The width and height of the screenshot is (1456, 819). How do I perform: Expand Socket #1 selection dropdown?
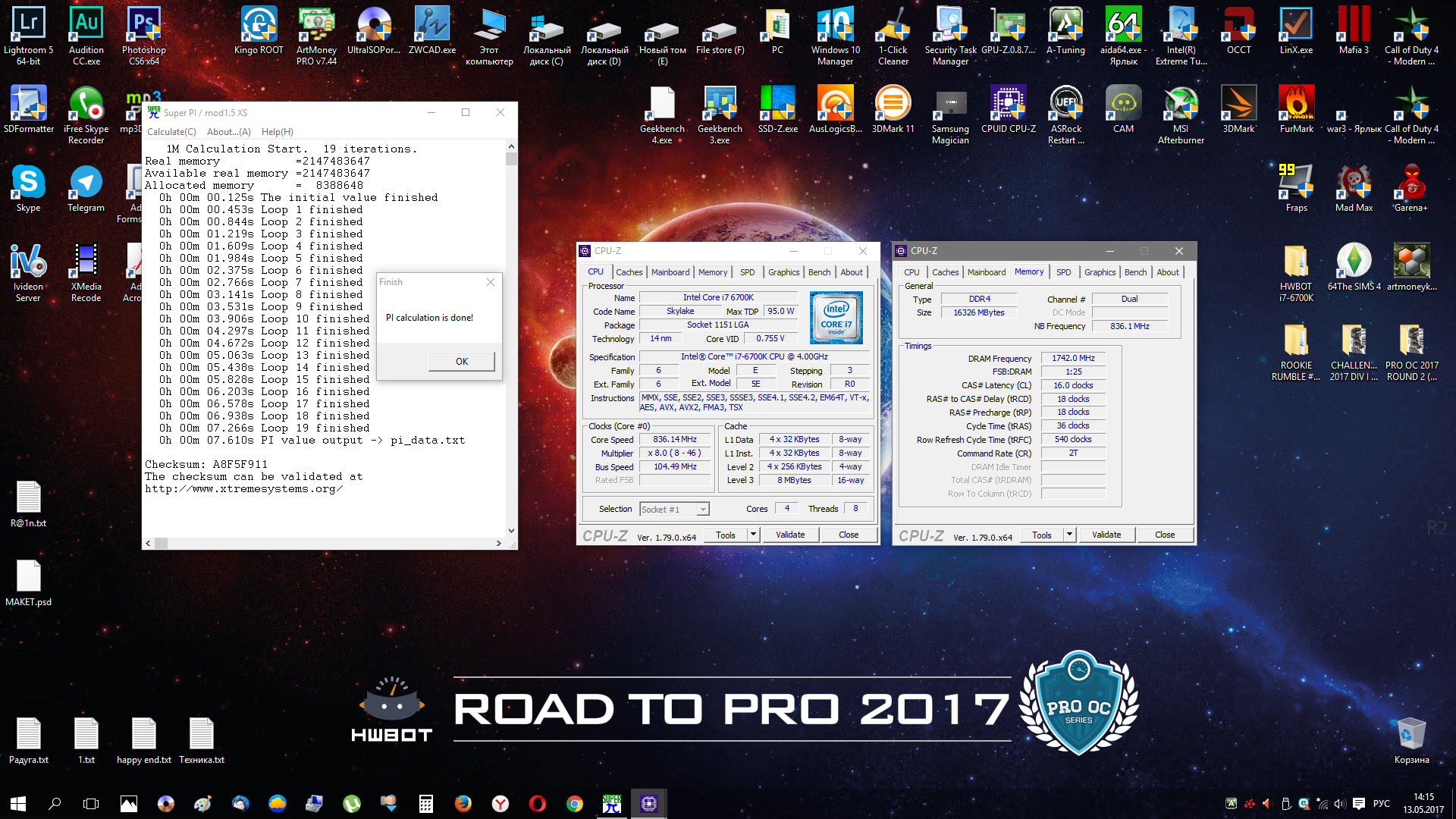703,510
